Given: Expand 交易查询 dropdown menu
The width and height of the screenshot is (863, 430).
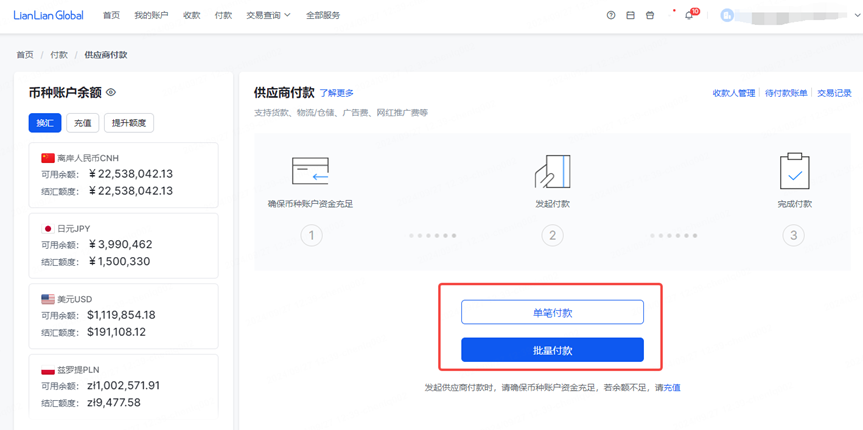Looking at the screenshot, I should (268, 15).
